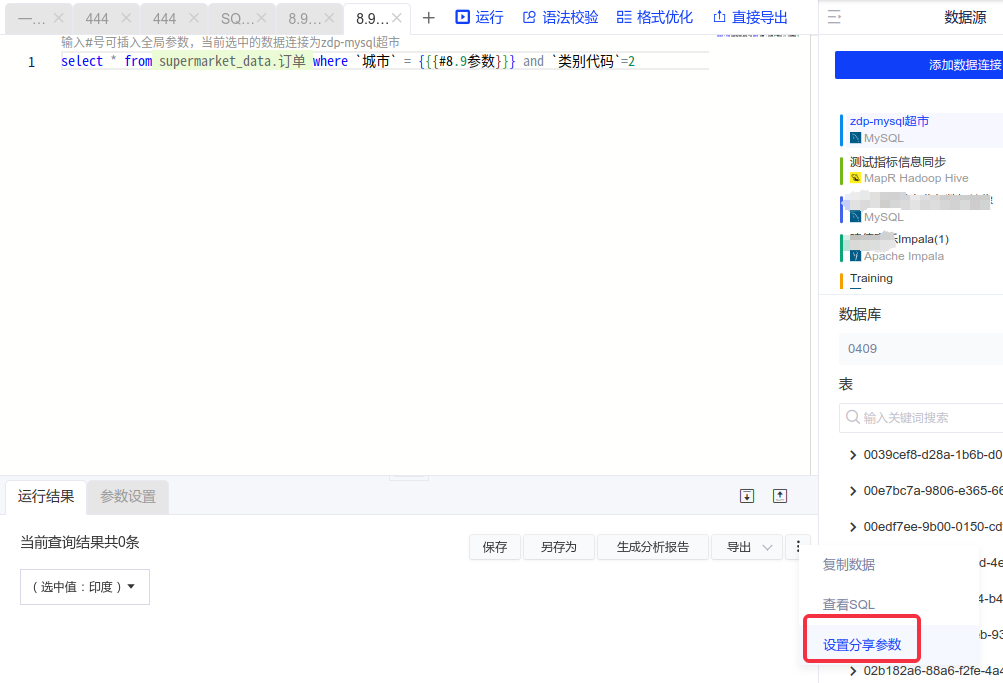
Task: Click the upload-arrow panel icon in results bar
Action: (x=780, y=496)
